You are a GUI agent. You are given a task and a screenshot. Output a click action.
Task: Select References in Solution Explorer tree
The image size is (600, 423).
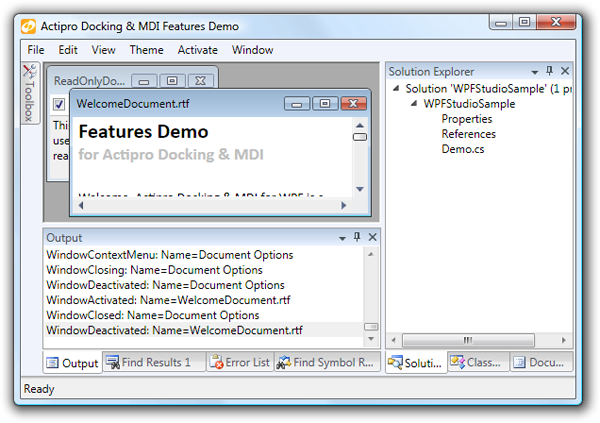coord(469,134)
